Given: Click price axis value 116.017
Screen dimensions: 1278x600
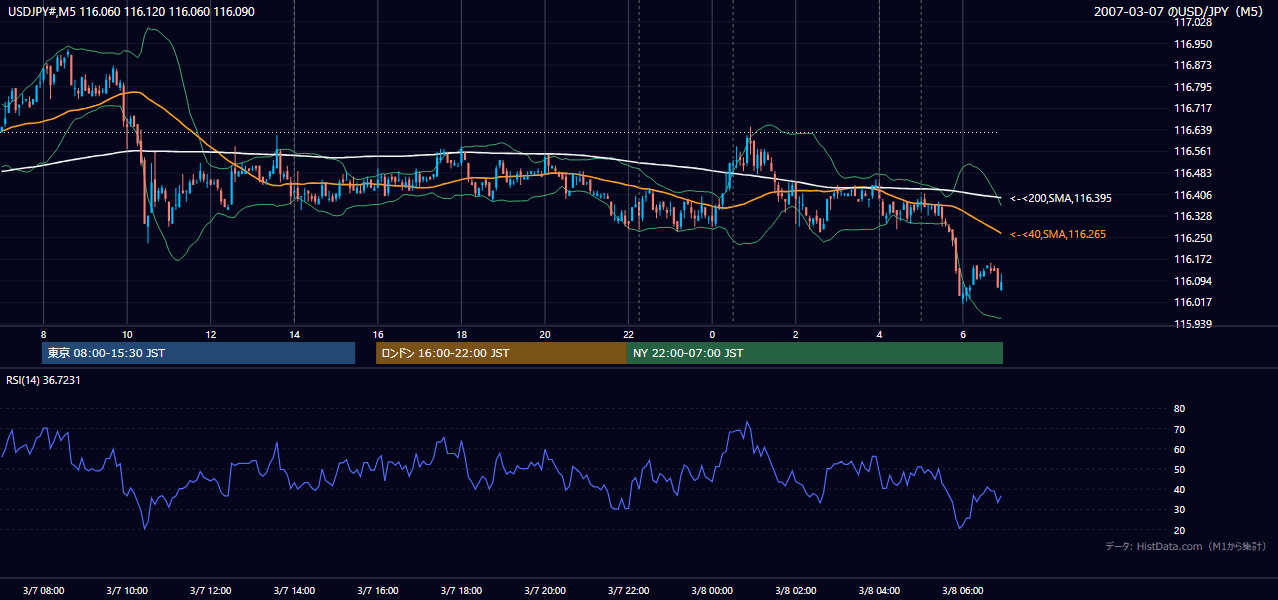Looking at the screenshot, I should (1193, 302).
